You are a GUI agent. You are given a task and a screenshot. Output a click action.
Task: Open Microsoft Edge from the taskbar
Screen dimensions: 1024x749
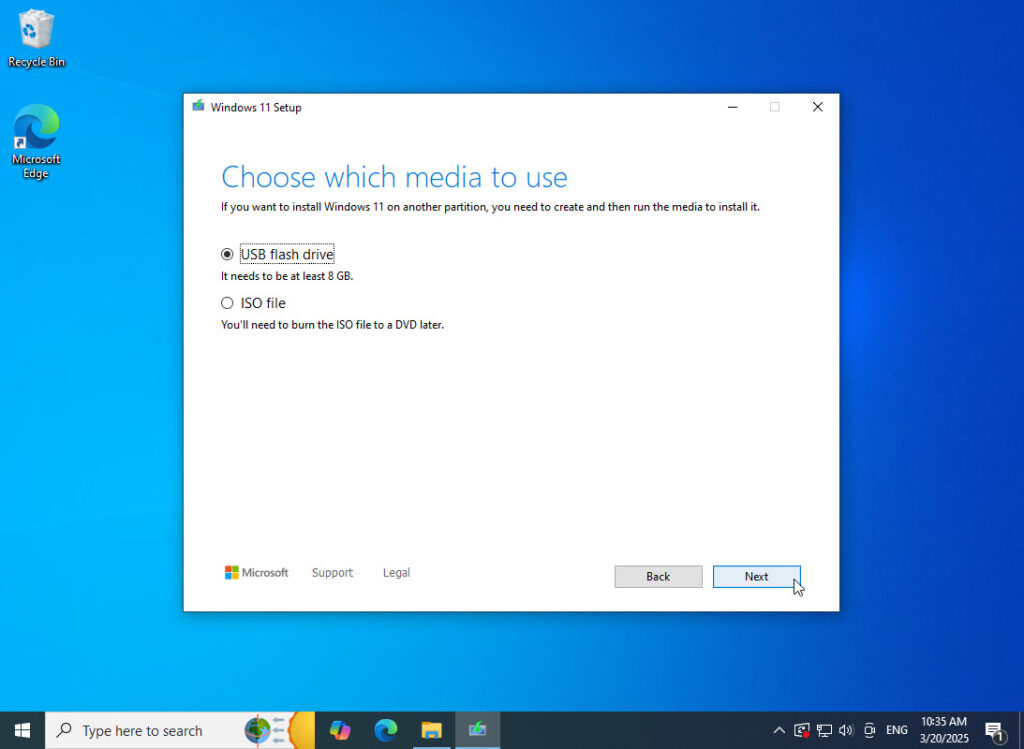(x=386, y=730)
